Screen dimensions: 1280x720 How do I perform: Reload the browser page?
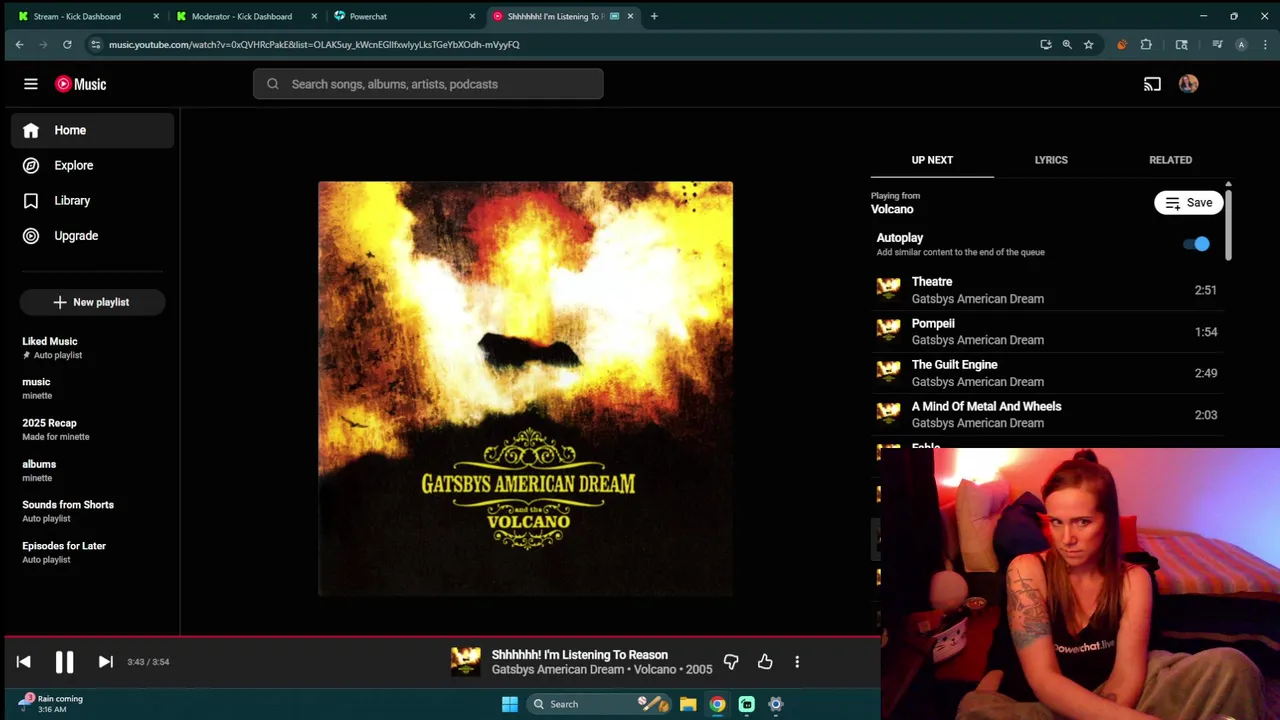(x=67, y=44)
